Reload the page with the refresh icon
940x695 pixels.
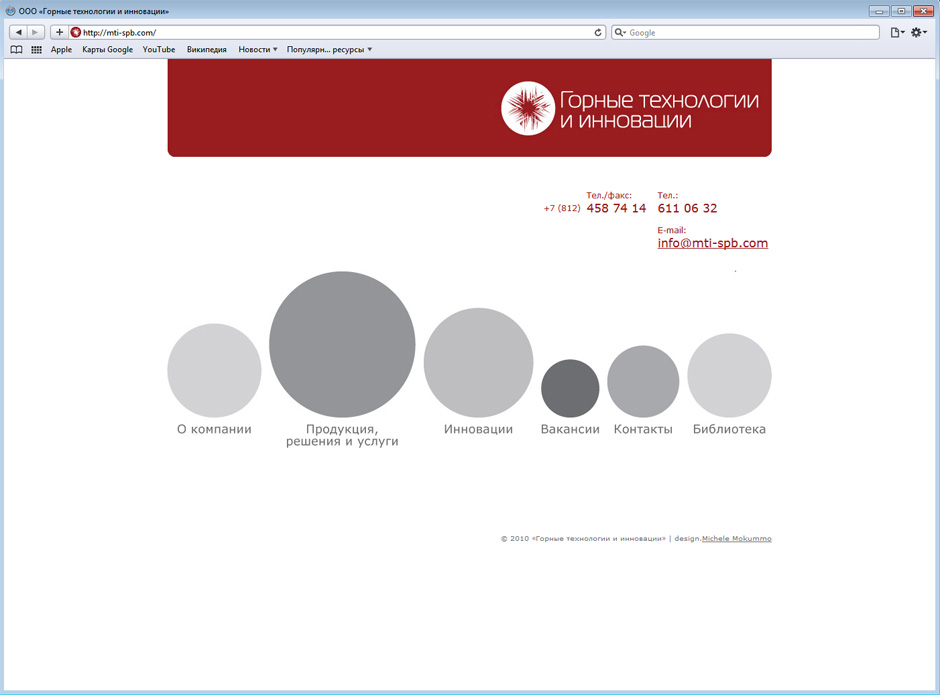[x=598, y=32]
